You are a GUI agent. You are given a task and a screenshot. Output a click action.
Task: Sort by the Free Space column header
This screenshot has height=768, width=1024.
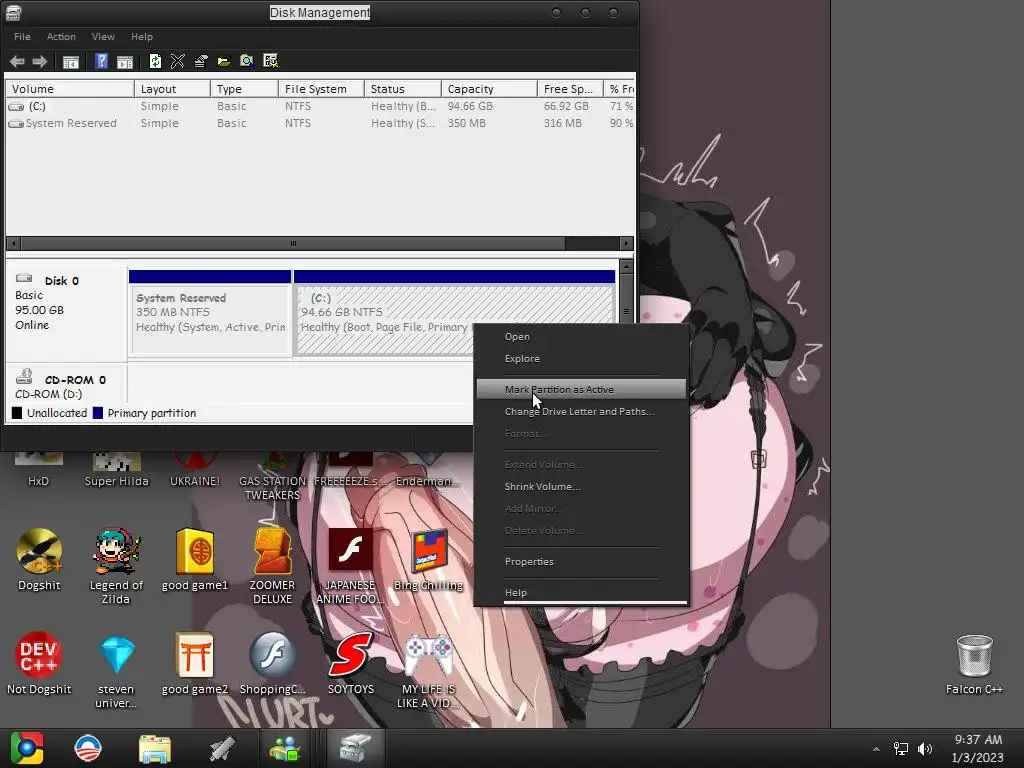[571, 89]
